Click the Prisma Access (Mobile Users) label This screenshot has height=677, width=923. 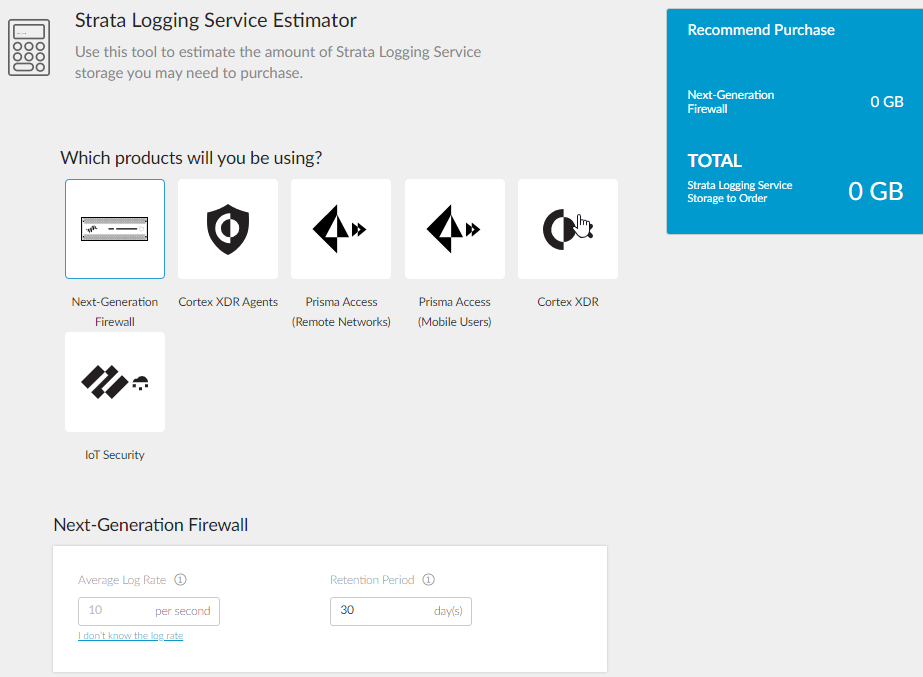point(455,312)
